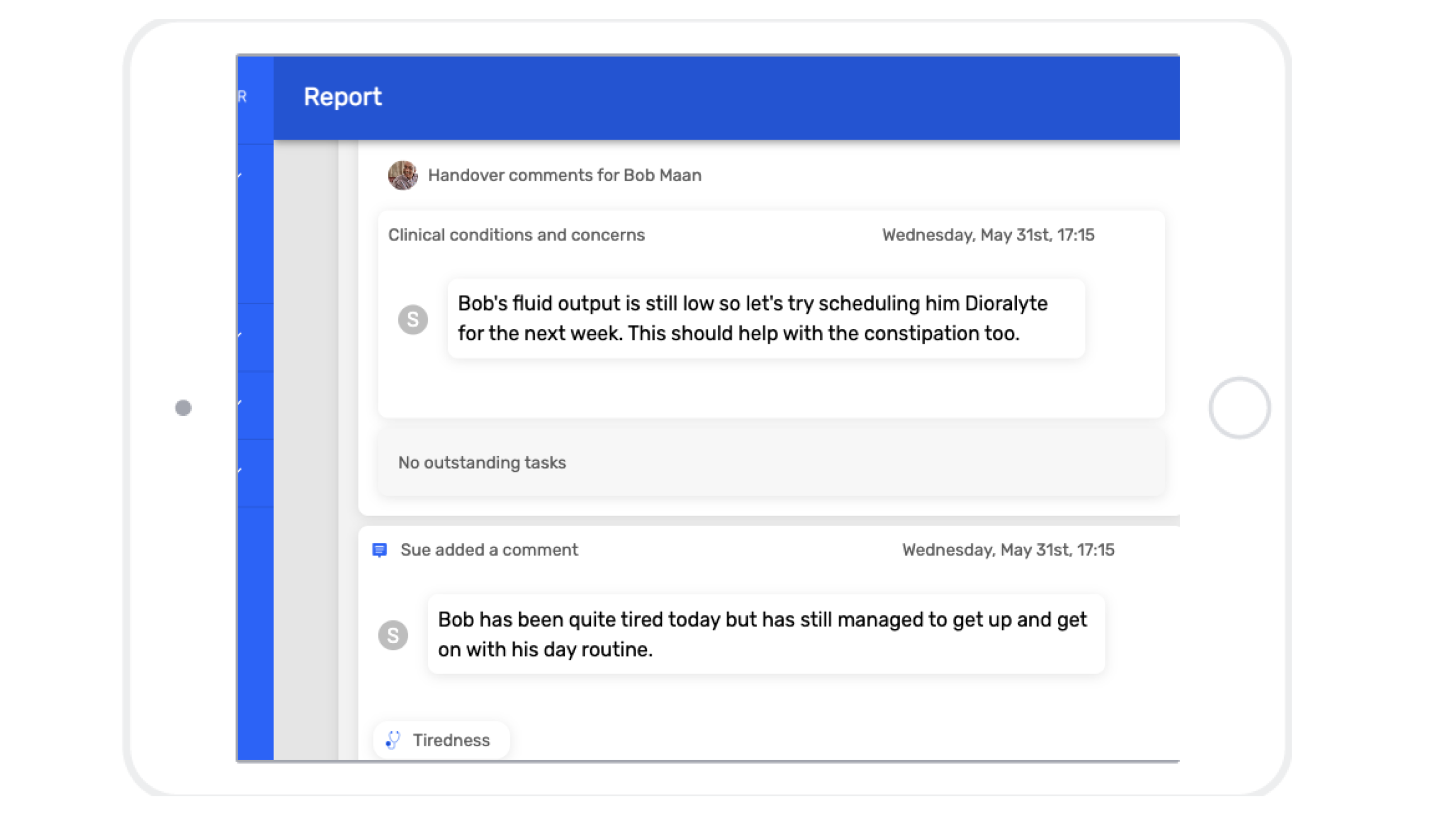
Task: Click 'Sue added a comment' heading
Action: [x=489, y=550]
